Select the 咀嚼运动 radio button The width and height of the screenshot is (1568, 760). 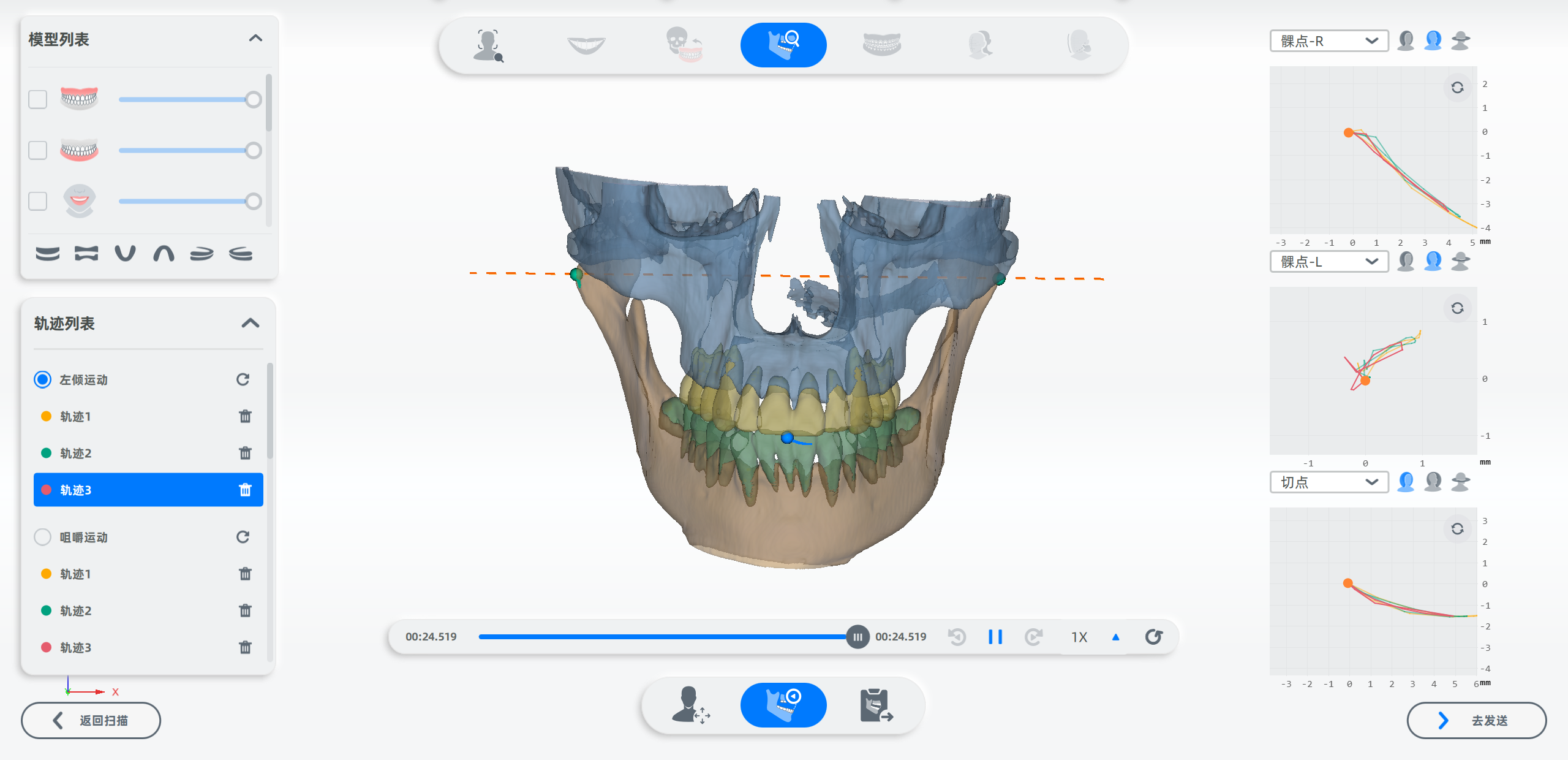point(42,537)
